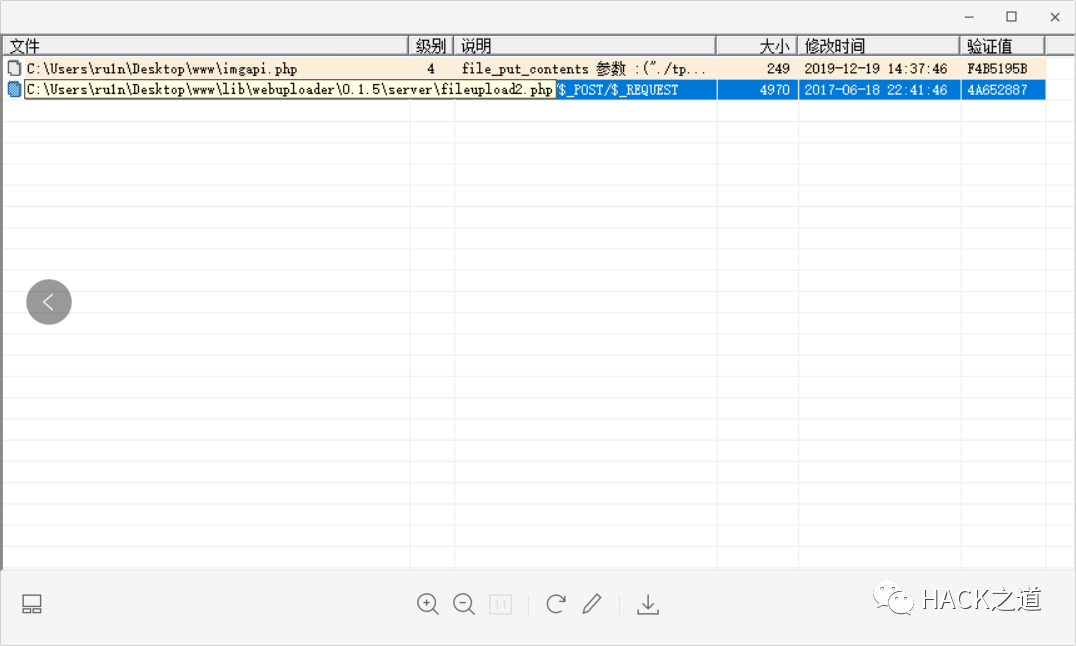Image resolution: width=1076 pixels, height=646 pixels.
Task: Open the pencil edit tool
Action: (592, 604)
